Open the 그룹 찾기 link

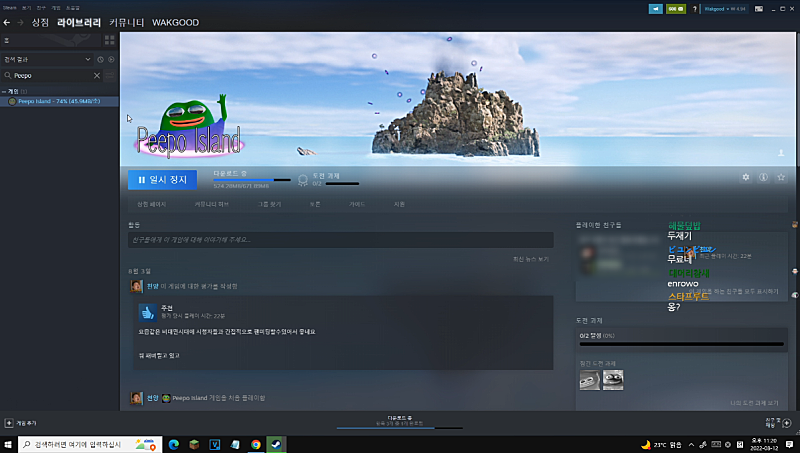[x=269, y=204]
